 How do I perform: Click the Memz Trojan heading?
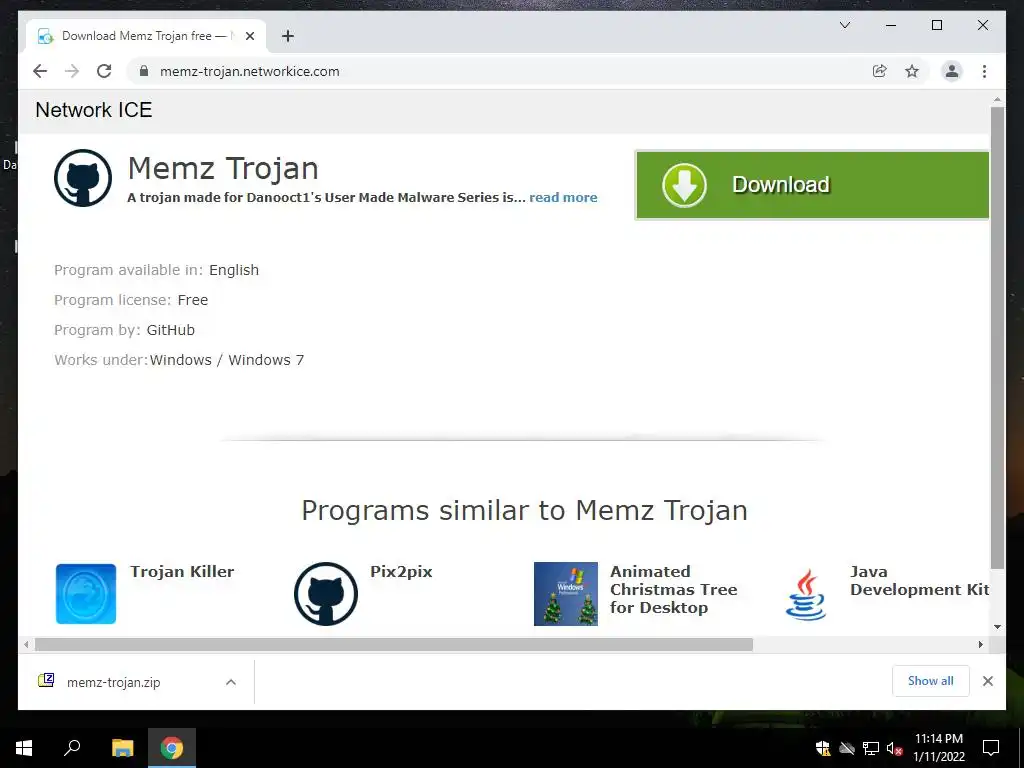click(x=223, y=168)
